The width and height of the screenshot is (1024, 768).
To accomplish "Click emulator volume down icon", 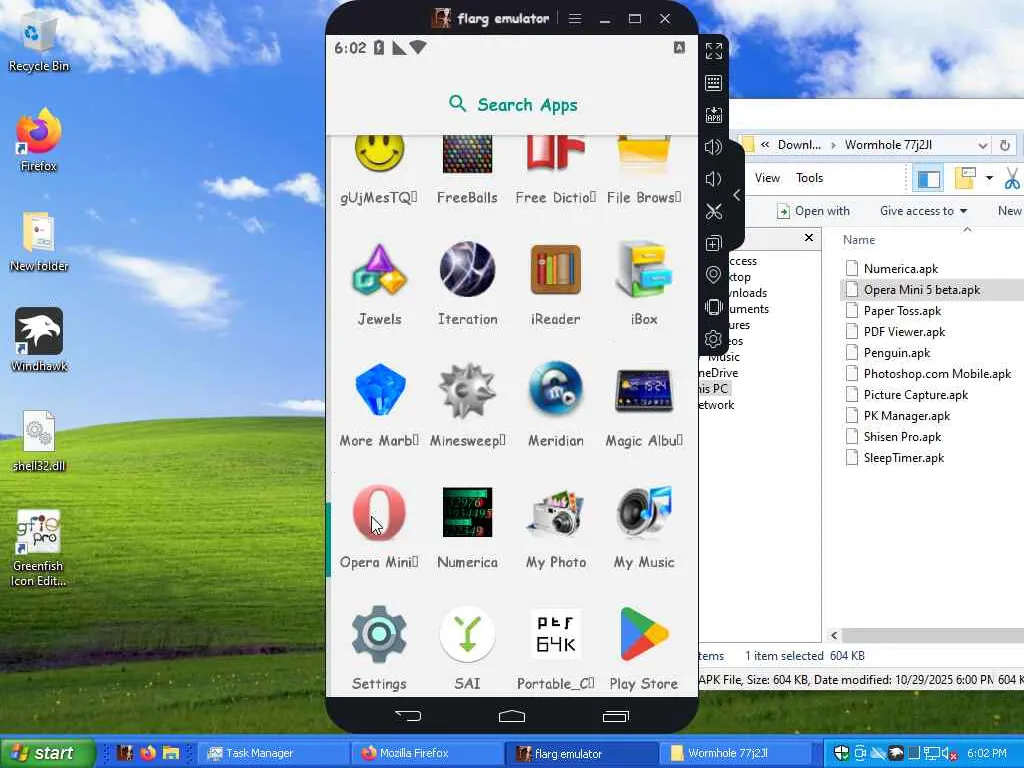I will [x=714, y=179].
